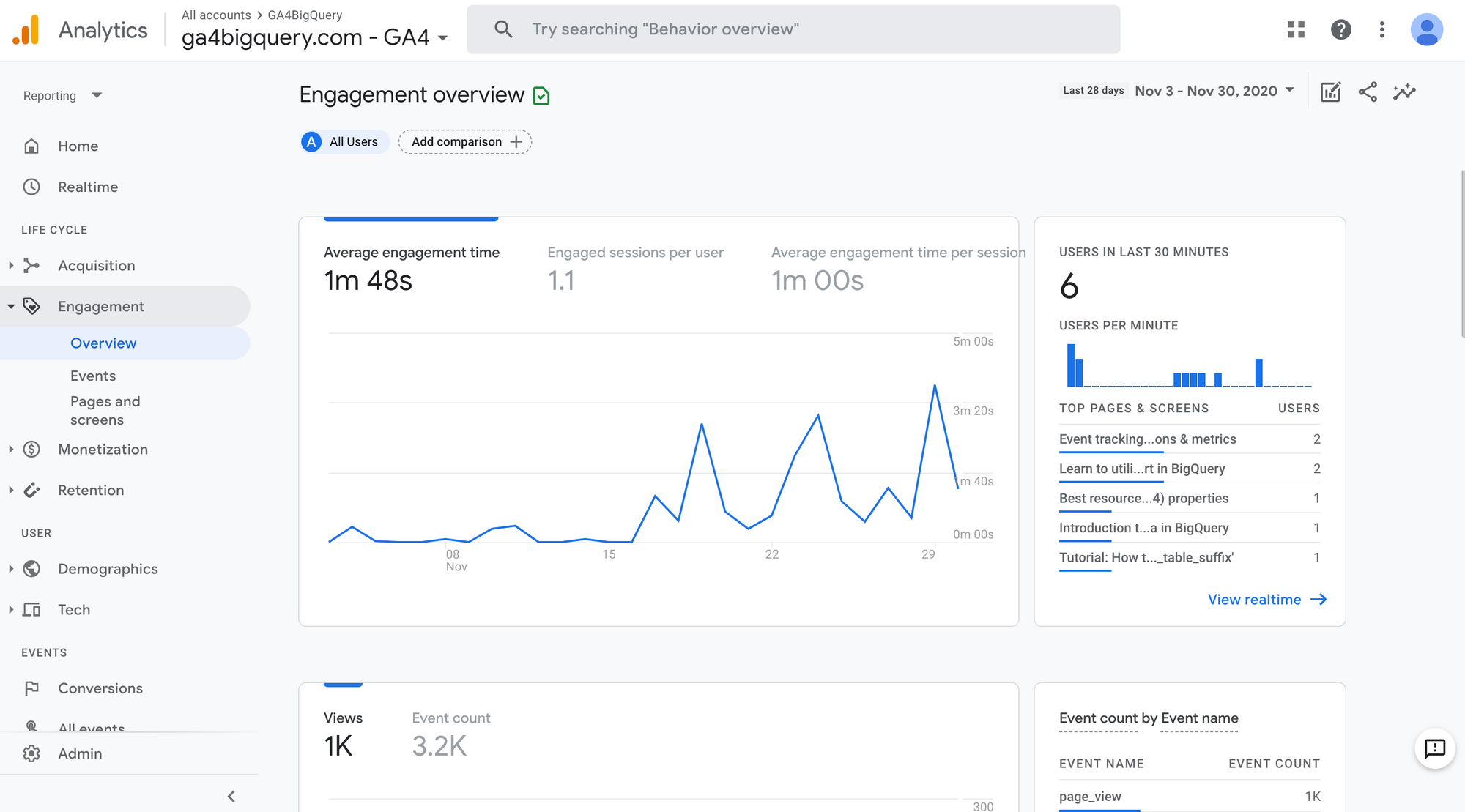Expand the Acquisition section

(x=96, y=266)
